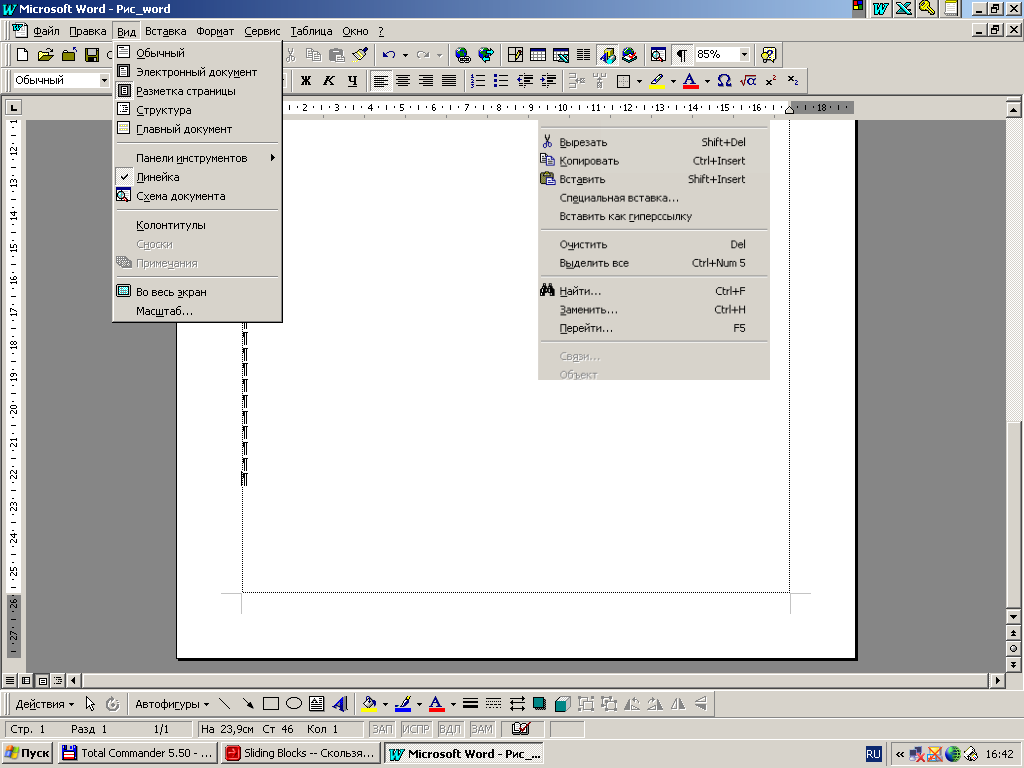The width and height of the screenshot is (1024, 768).
Task: Click drawing toolbar font color A swatch
Action: point(436,703)
